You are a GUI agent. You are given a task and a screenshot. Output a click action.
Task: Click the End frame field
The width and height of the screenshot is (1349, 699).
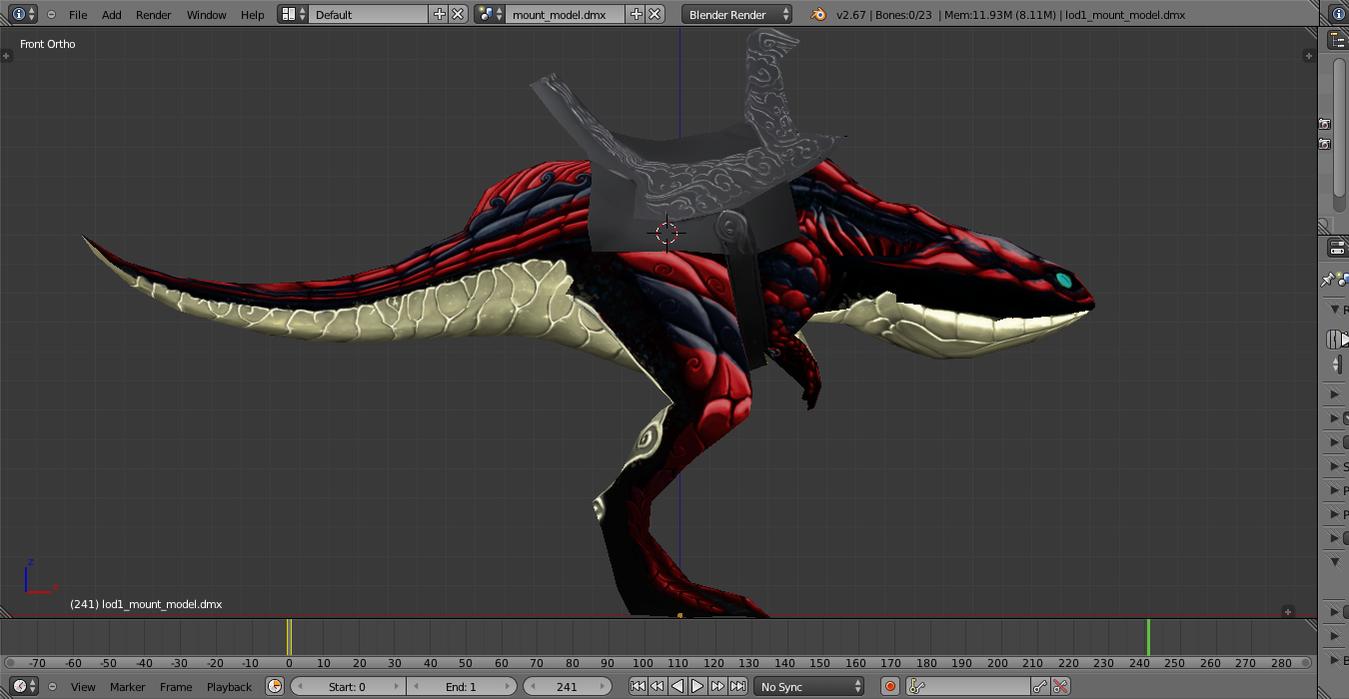461,686
